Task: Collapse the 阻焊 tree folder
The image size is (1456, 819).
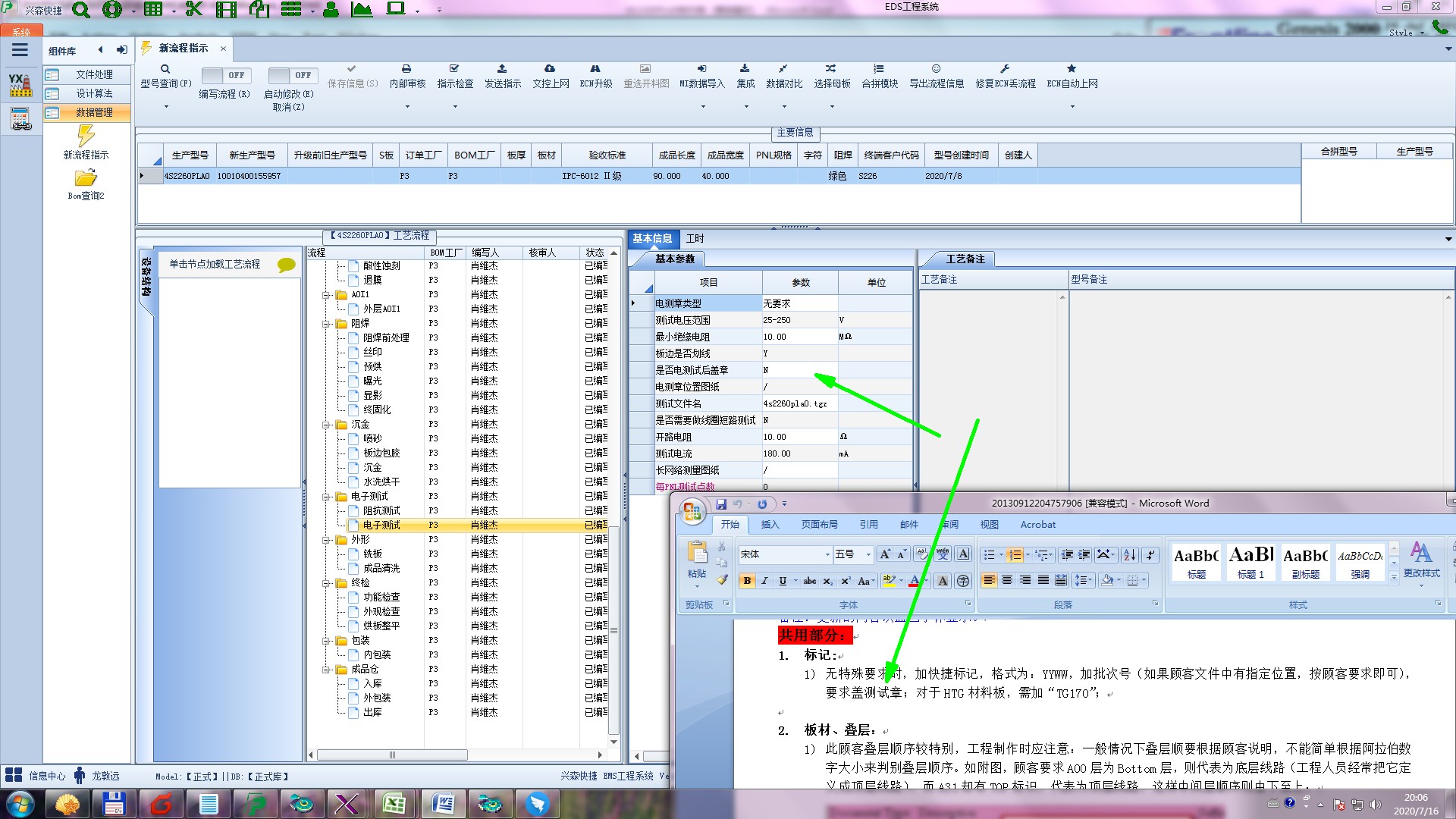Action: tap(327, 324)
